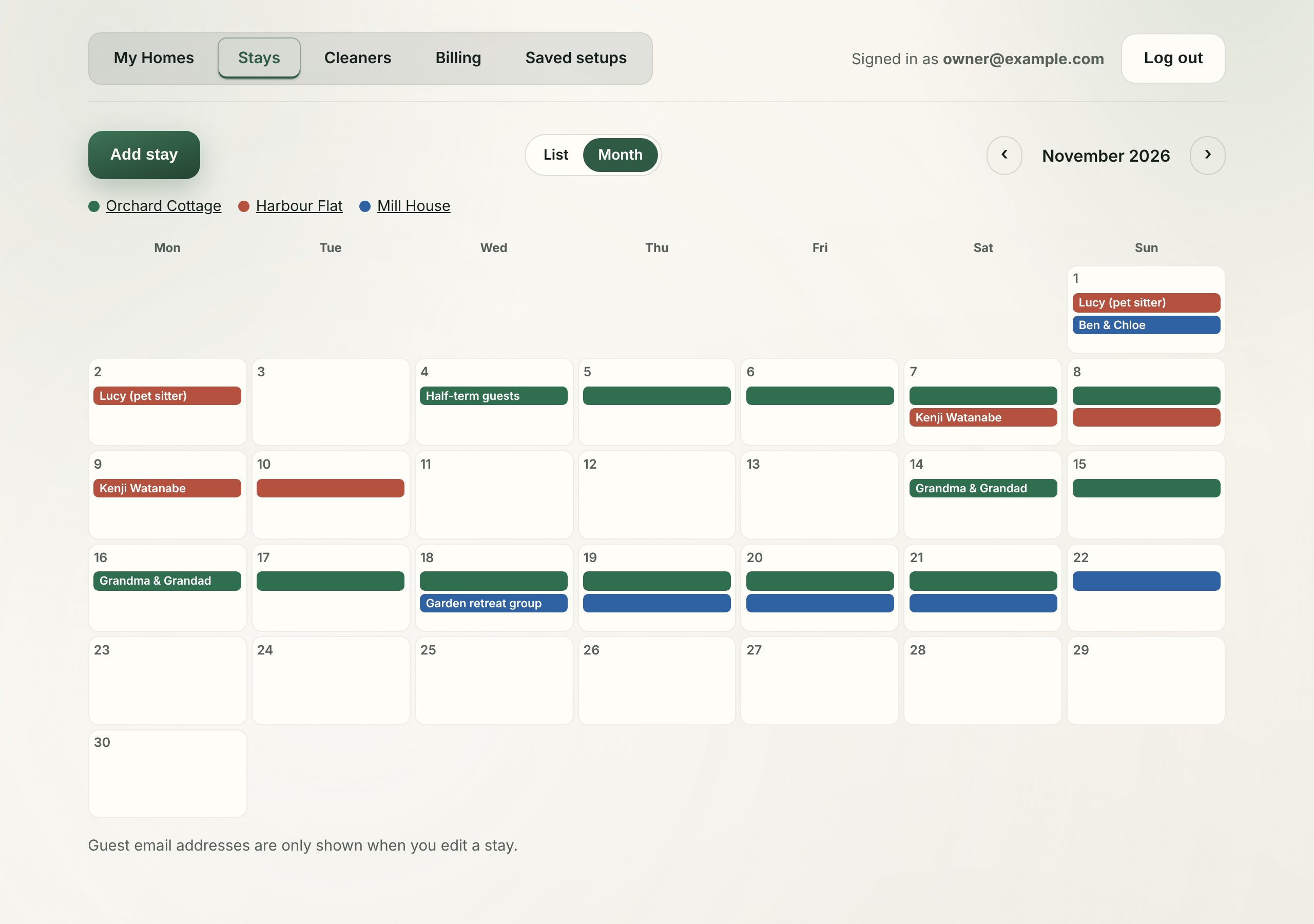Image resolution: width=1314 pixels, height=924 pixels.
Task: Click the blue stay bar on November 20
Action: coord(820,603)
